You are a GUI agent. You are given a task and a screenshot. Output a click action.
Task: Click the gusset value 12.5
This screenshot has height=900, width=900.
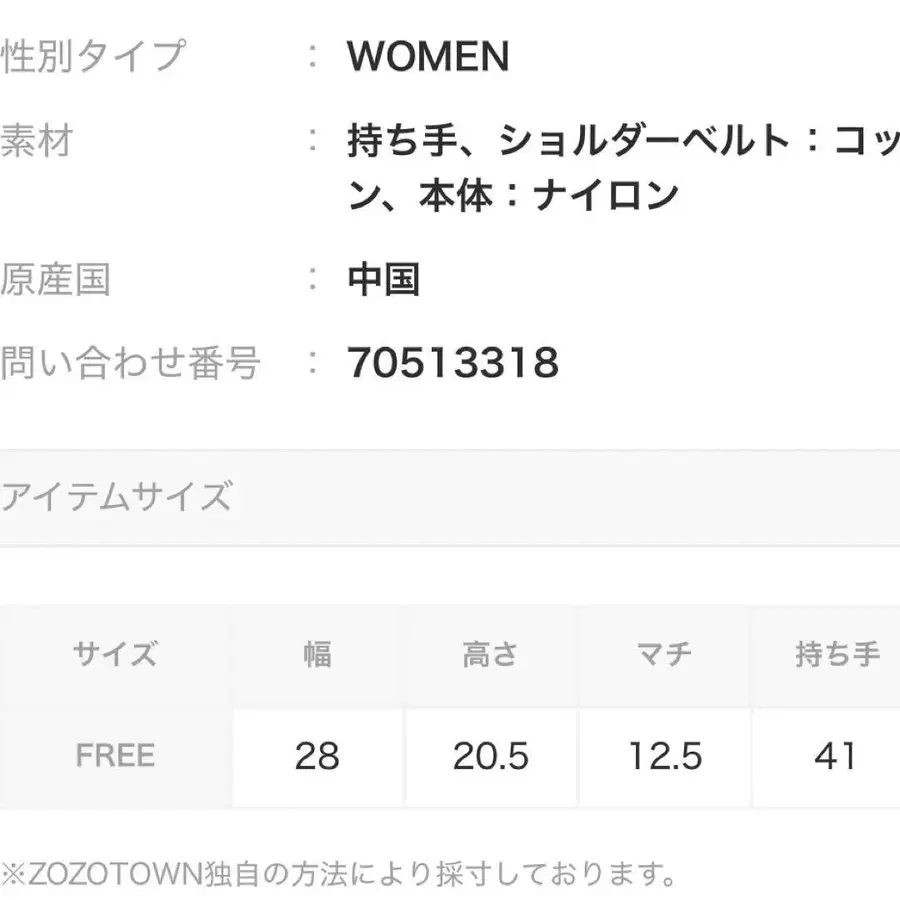coord(665,756)
